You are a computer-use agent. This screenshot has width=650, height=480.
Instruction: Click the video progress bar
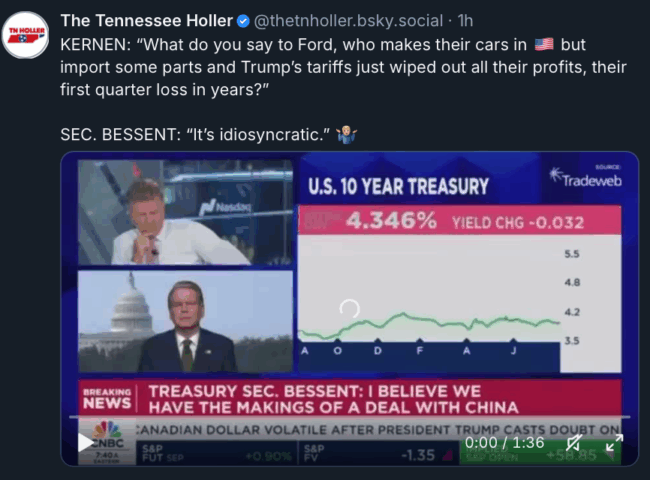[349, 417]
